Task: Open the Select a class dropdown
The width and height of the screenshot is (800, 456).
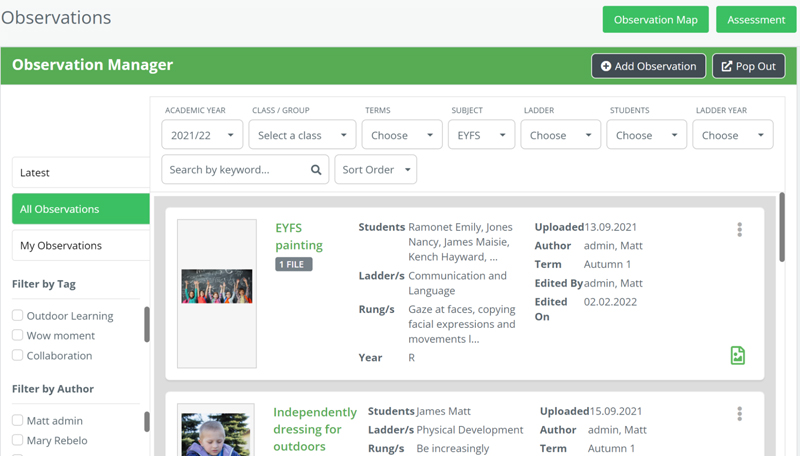Action: [302, 135]
